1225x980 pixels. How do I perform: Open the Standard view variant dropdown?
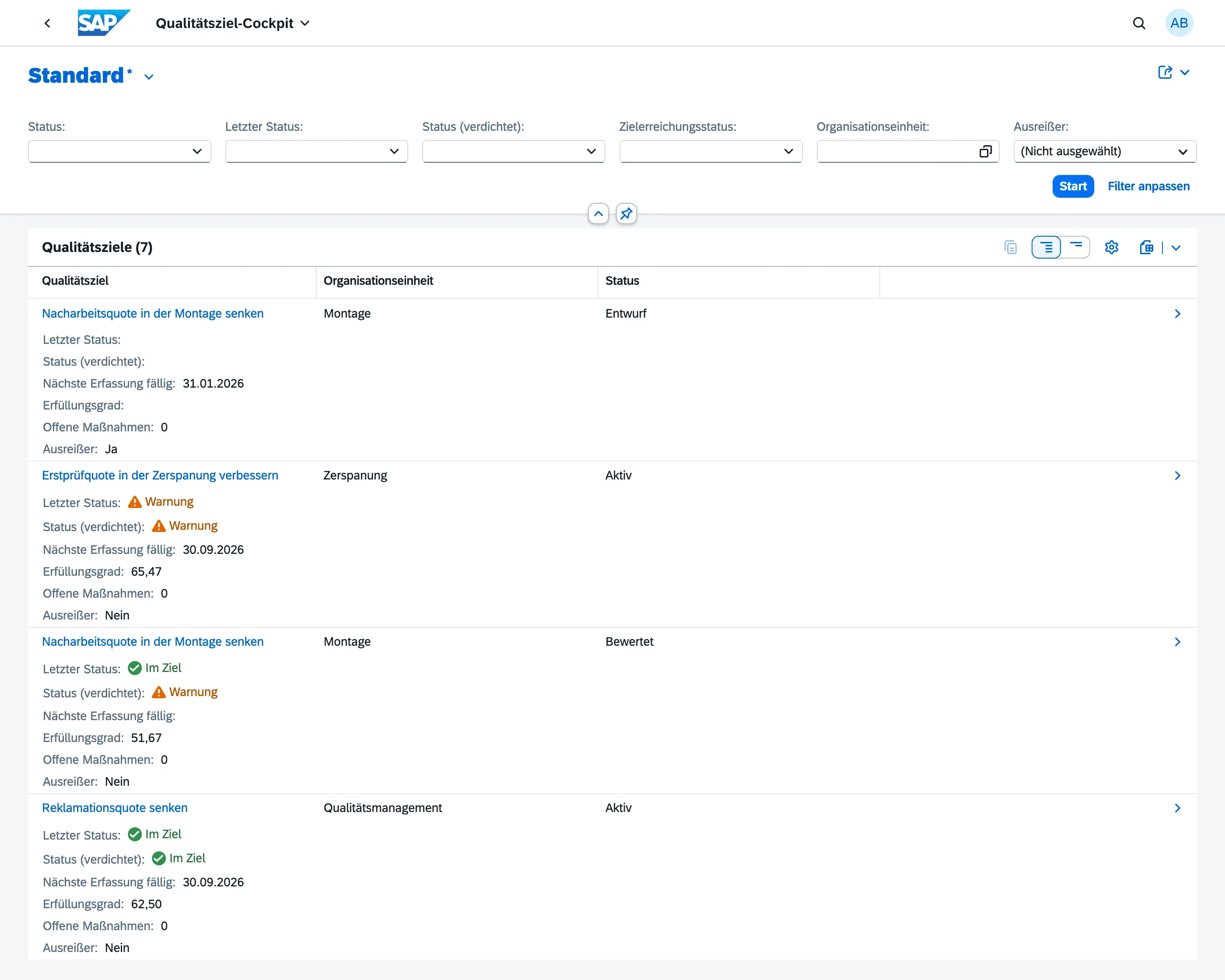[149, 77]
